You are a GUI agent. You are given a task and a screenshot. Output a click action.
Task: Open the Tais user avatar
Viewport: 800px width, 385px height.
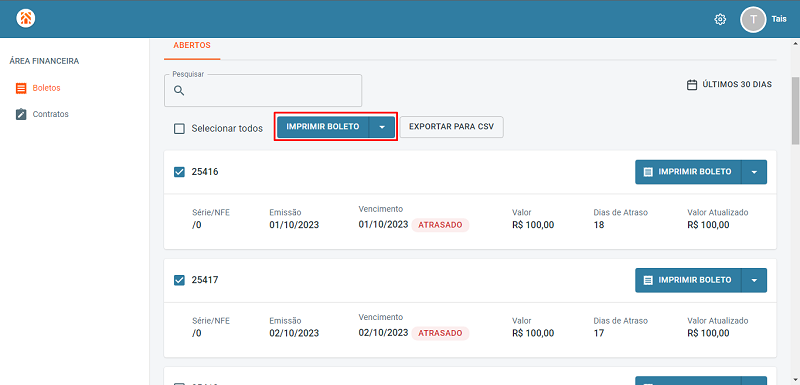click(x=753, y=19)
